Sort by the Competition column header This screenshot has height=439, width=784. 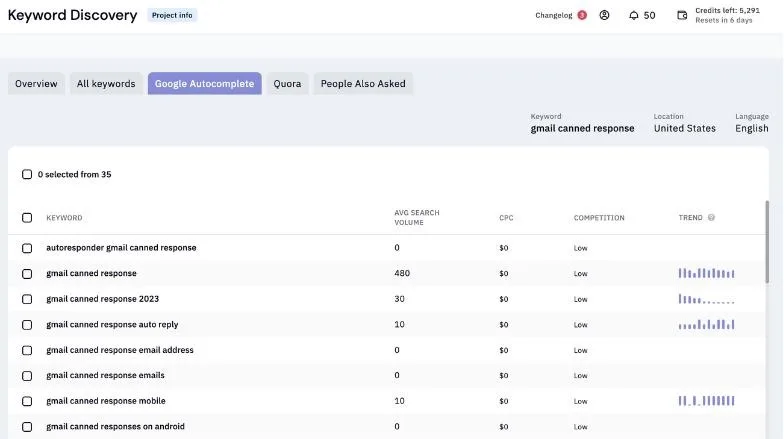pyautogui.click(x=599, y=218)
